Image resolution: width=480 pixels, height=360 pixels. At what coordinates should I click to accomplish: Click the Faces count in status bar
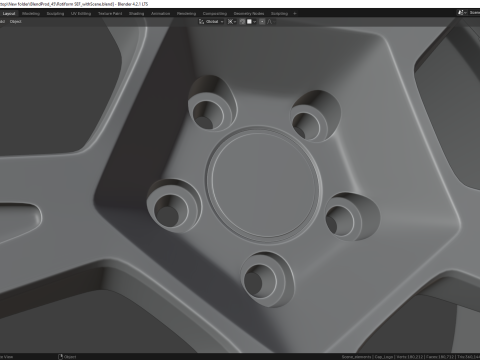[x=440, y=357]
